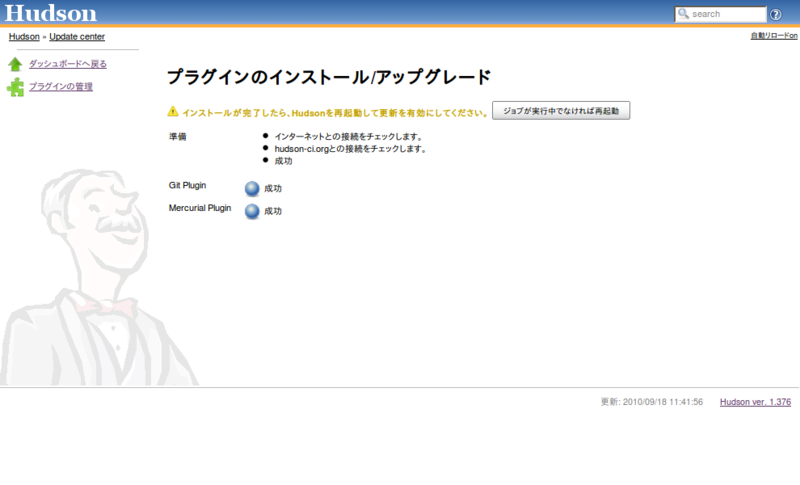Screen dimensions: 800x485
Task: Click the Hudson logo in header
Action: [x=51, y=13]
